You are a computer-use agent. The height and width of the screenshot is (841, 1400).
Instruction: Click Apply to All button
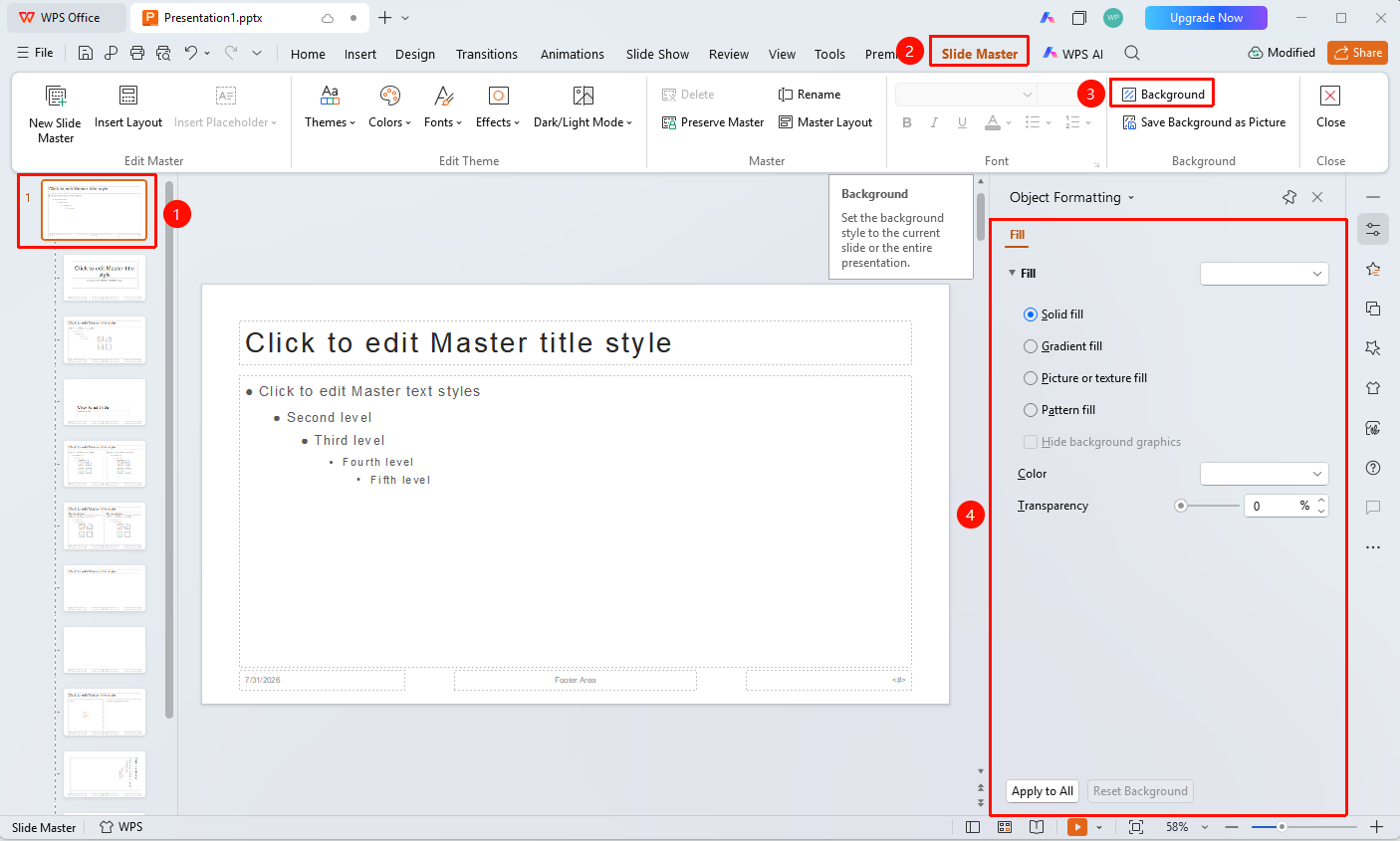[x=1043, y=791]
